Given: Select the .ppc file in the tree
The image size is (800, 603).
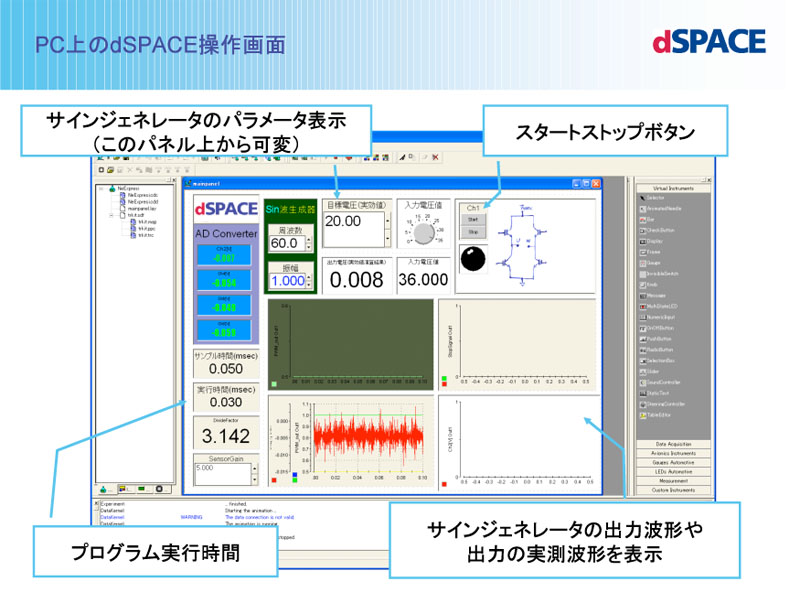Looking at the screenshot, I should coord(143,229).
